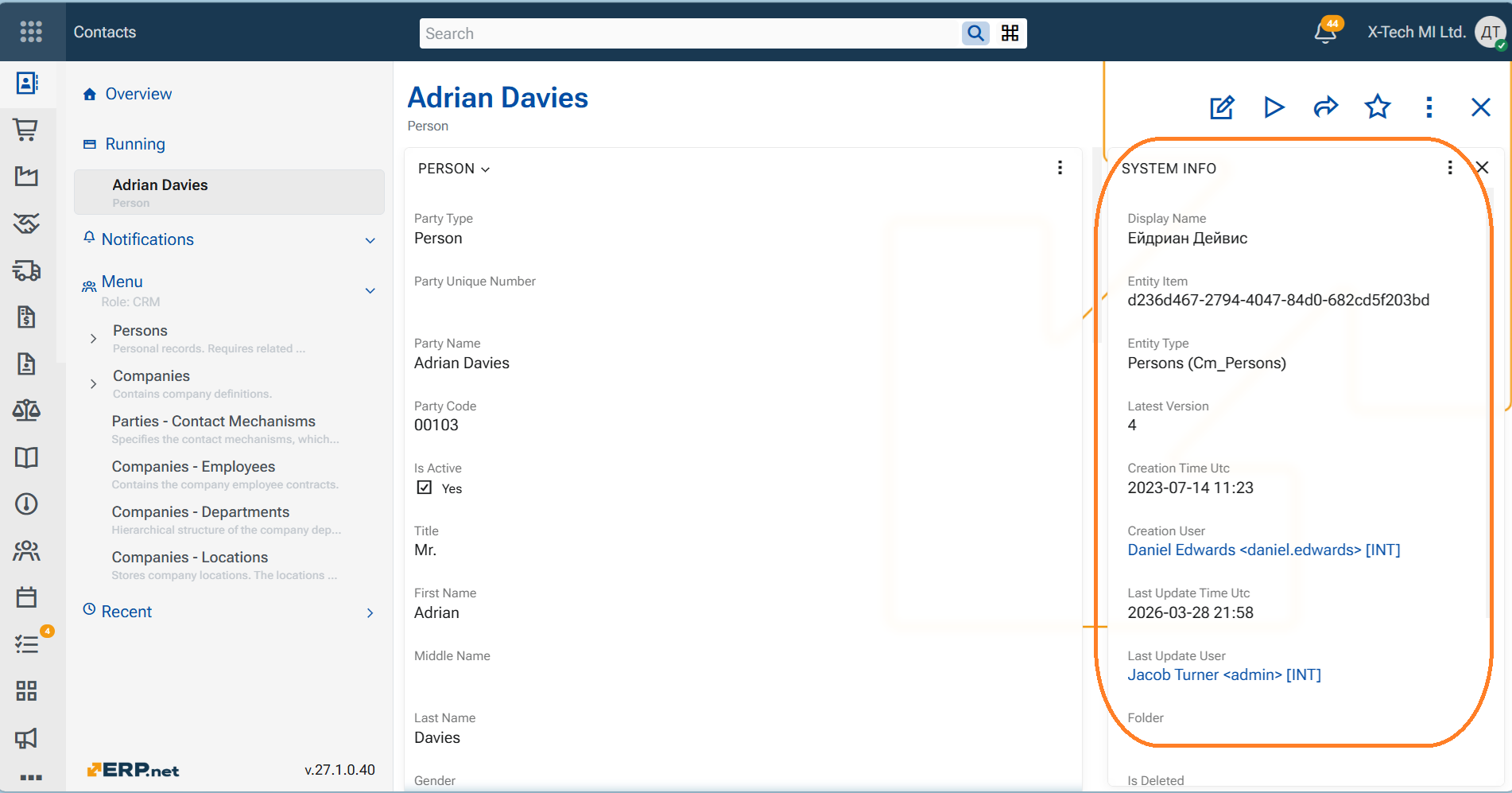
Task: Open the Notifications section label
Action: click(147, 239)
